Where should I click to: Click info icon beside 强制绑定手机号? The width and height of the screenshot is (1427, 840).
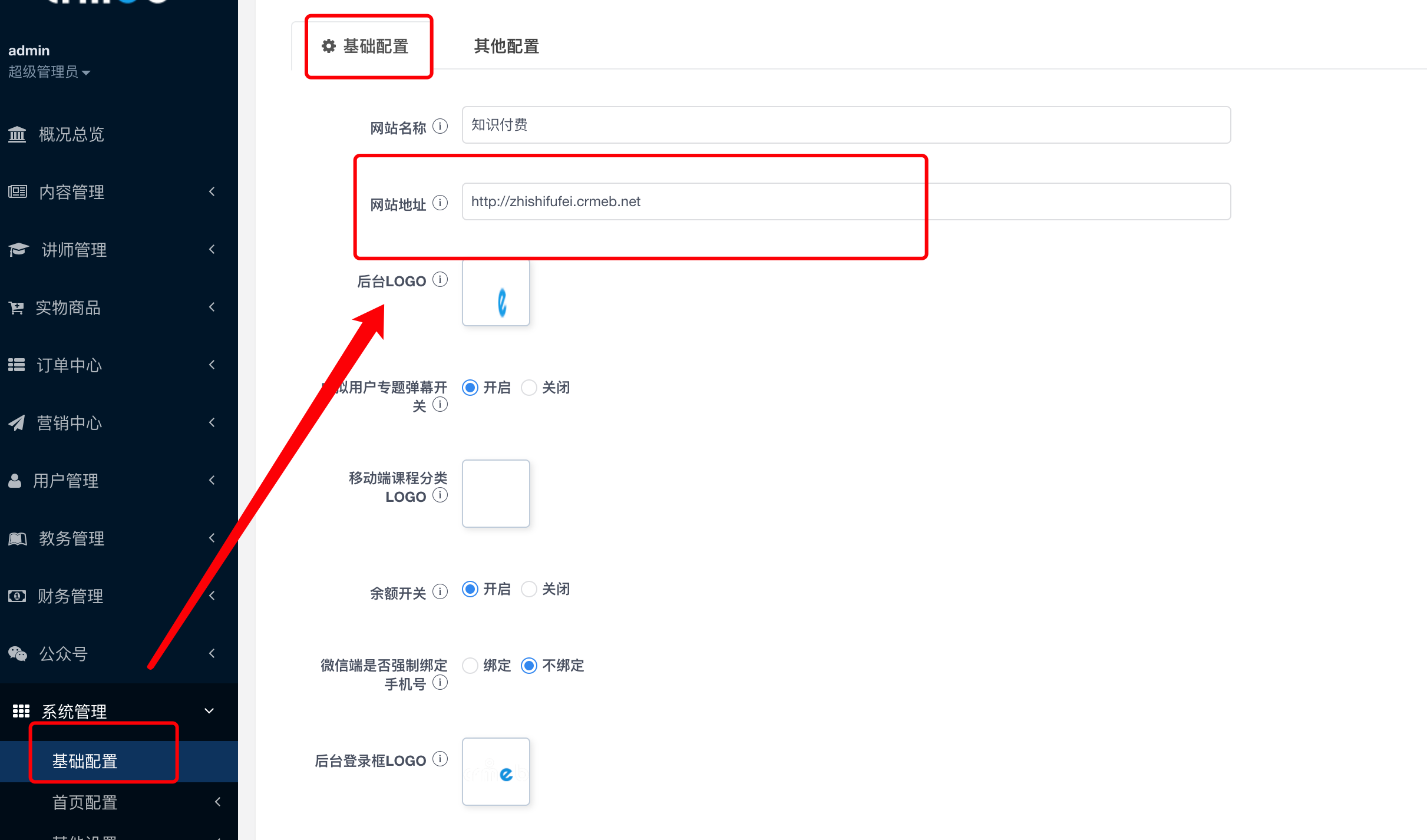pos(440,682)
